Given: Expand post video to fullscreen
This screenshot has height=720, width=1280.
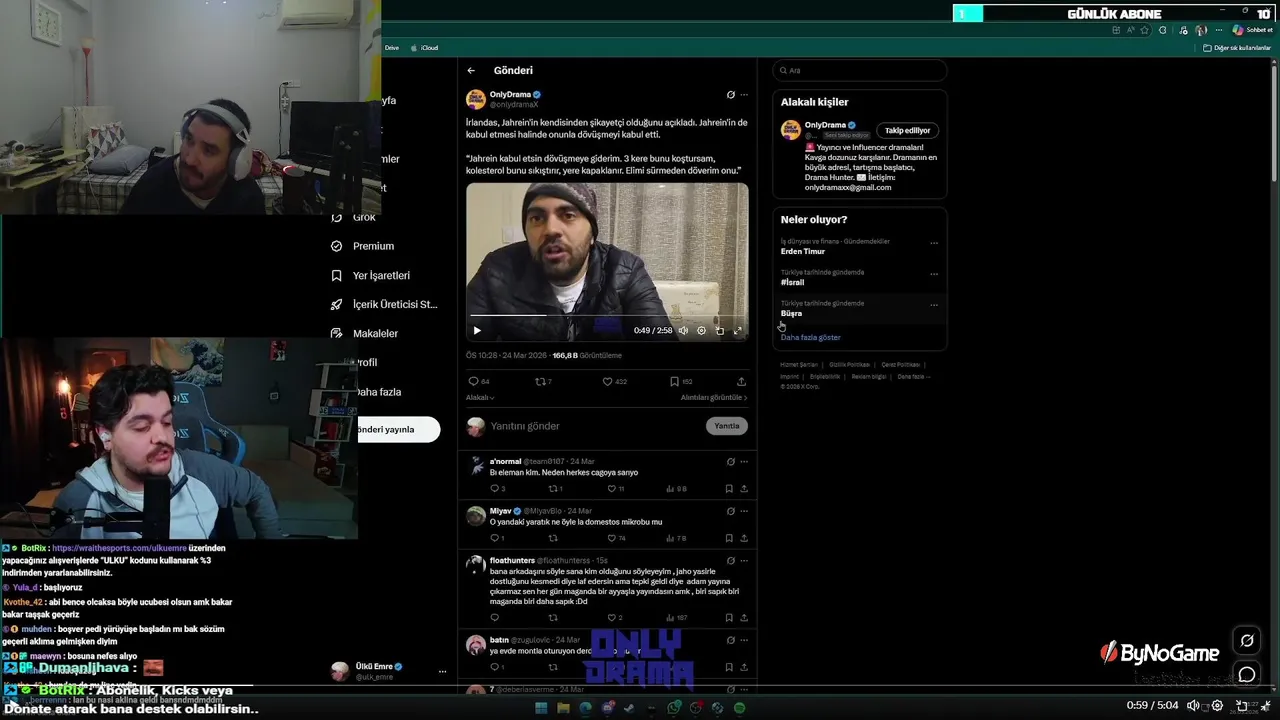Looking at the screenshot, I should tap(738, 330).
